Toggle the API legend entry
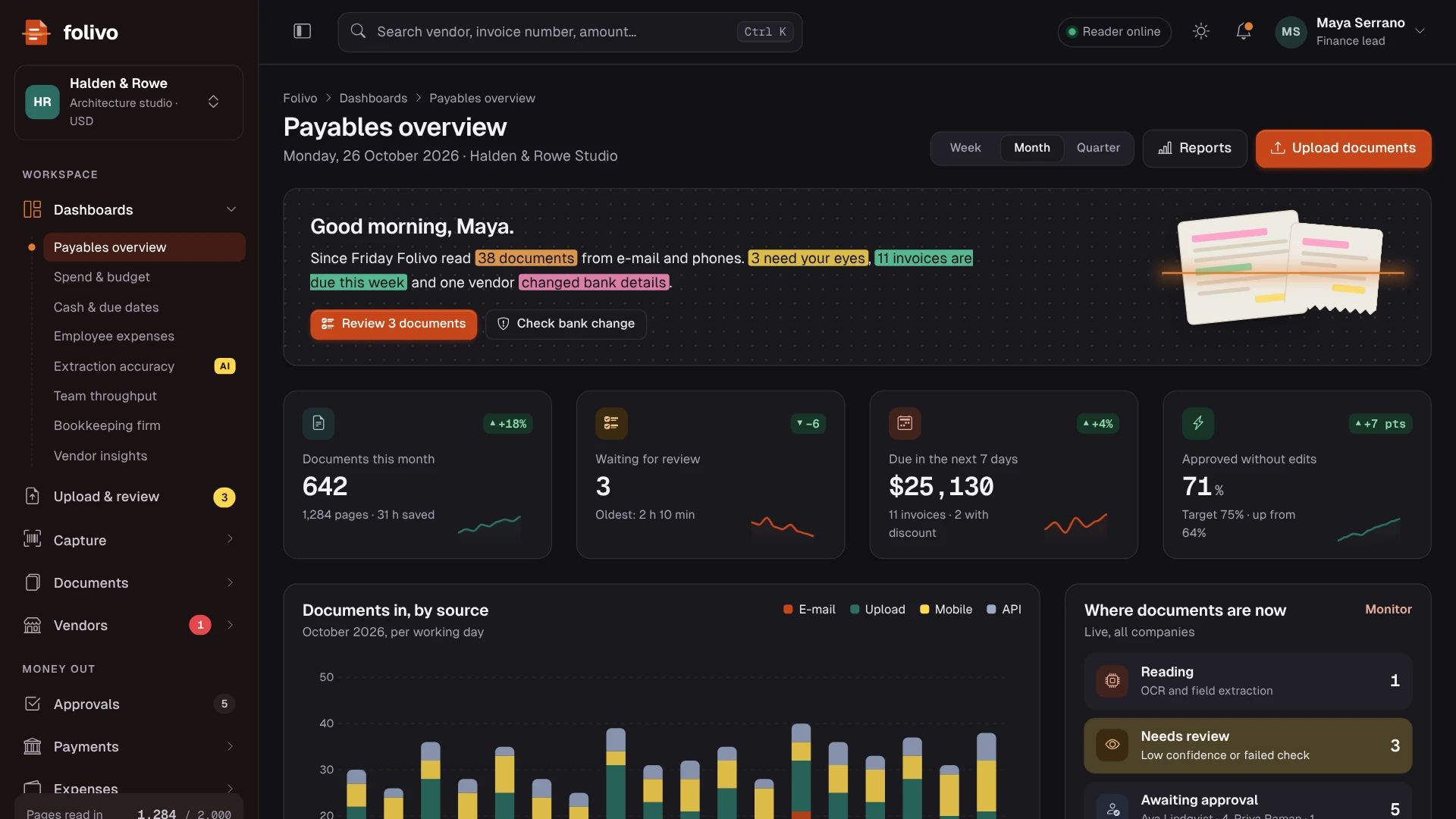 1004,609
